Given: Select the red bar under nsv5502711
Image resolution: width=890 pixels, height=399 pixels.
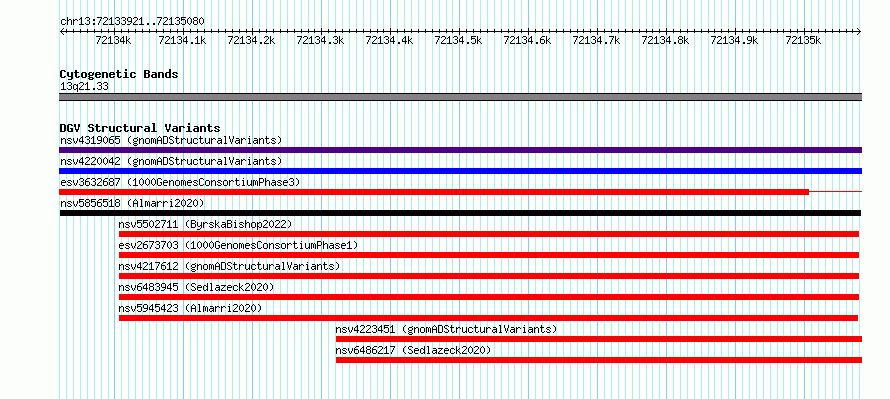Looking at the screenshot, I should (489, 234).
